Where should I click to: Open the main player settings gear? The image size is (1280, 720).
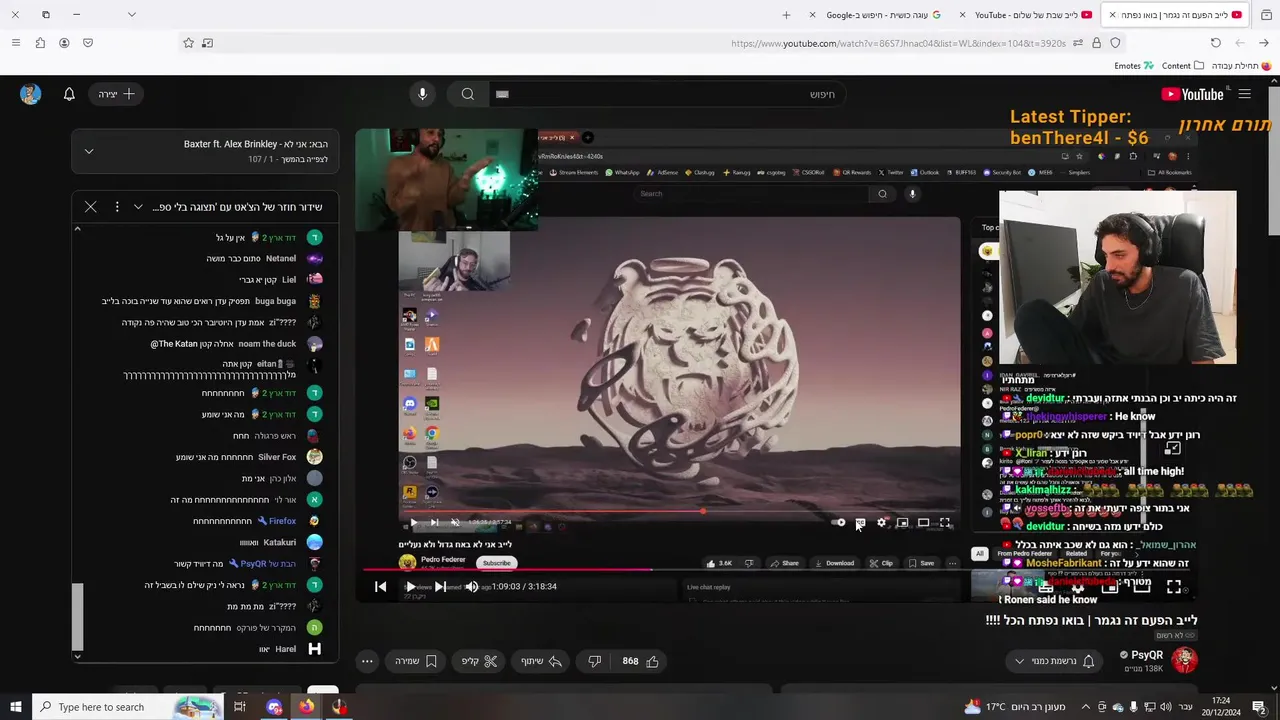tap(1078, 587)
